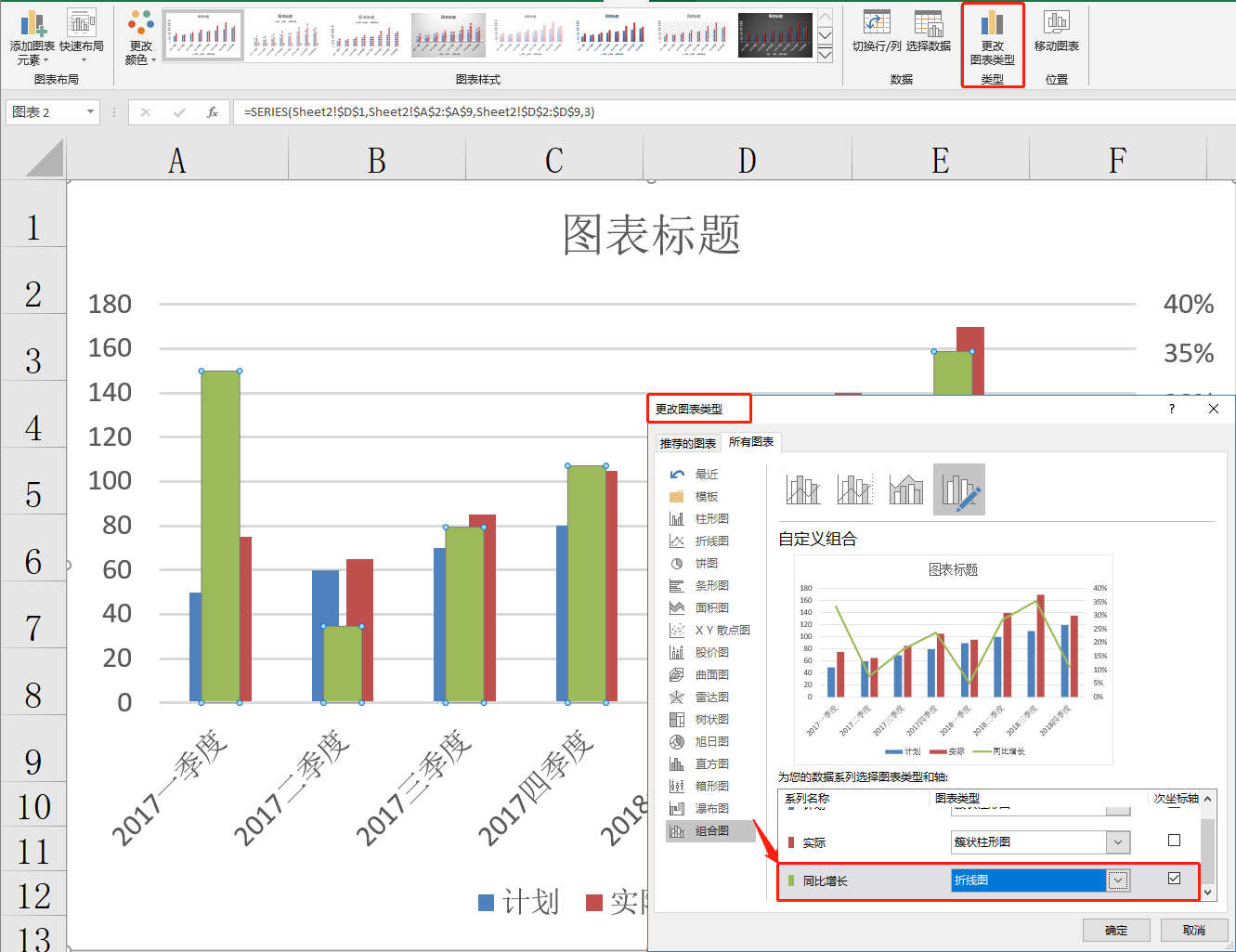Click green 同比增长 series color marker

point(791,880)
